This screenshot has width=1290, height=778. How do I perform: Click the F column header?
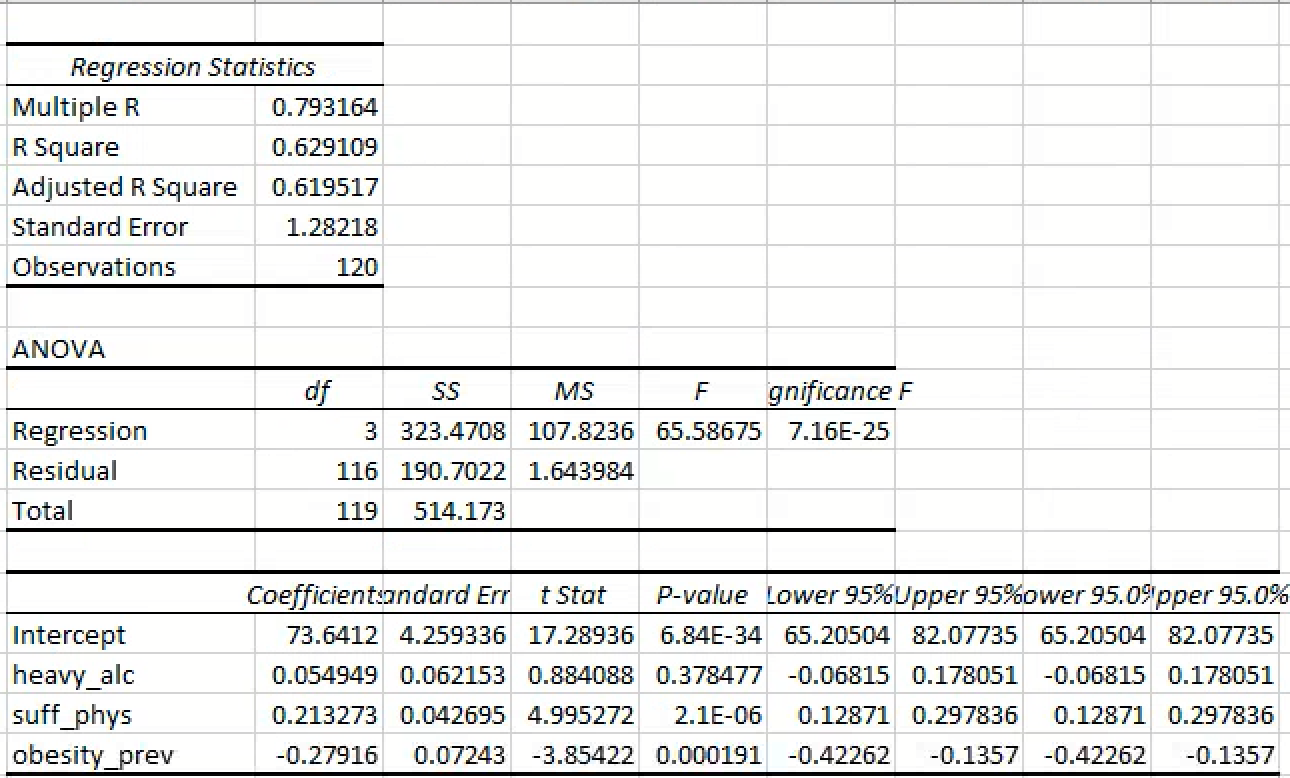point(701,392)
